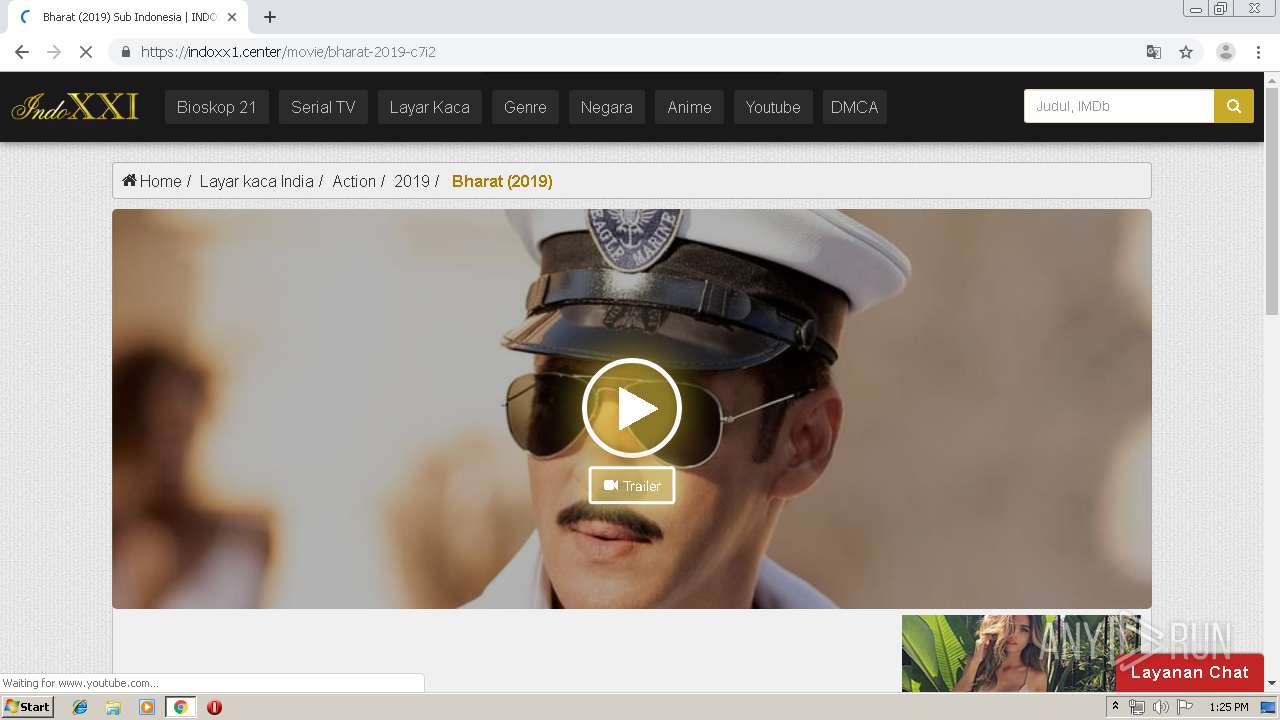The height and width of the screenshot is (720, 1280).
Task: Open the Anime menu item
Action: coord(689,107)
